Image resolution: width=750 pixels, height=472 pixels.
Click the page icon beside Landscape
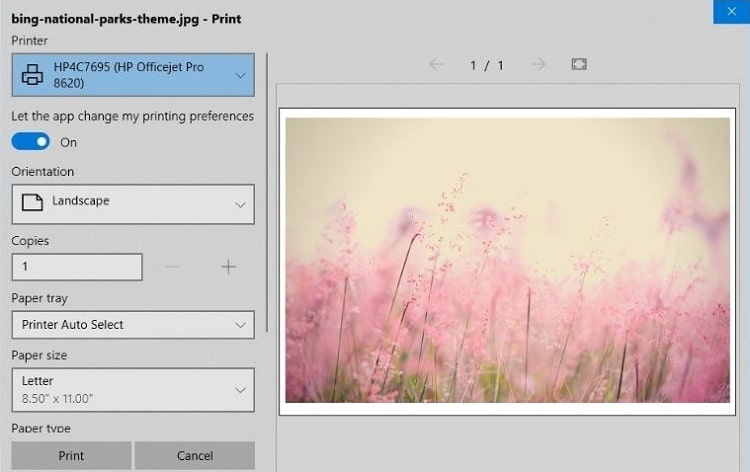32,202
